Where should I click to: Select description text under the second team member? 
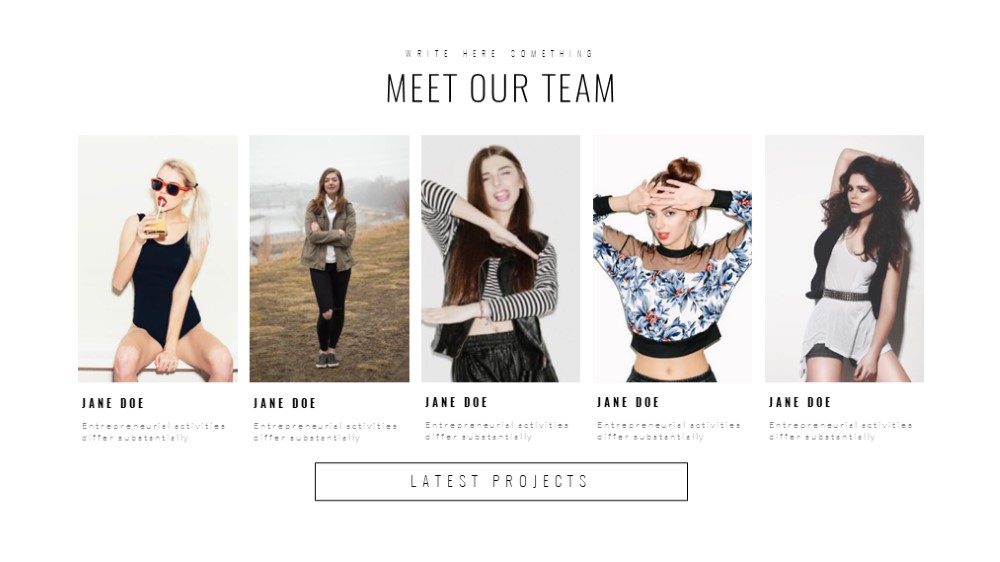pos(325,432)
